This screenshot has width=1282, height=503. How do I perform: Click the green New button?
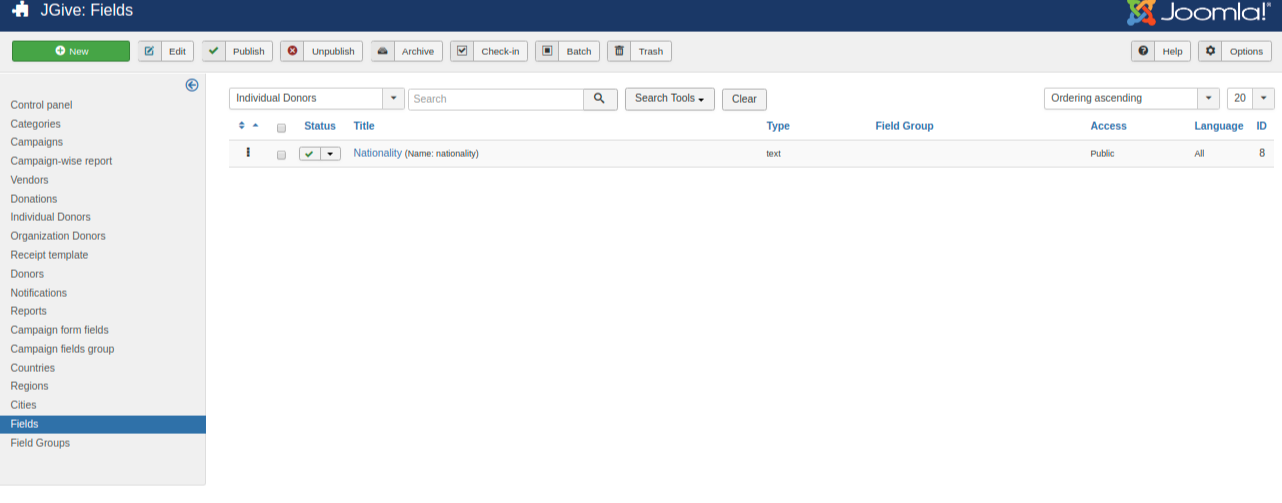pyautogui.click(x=71, y=51)
